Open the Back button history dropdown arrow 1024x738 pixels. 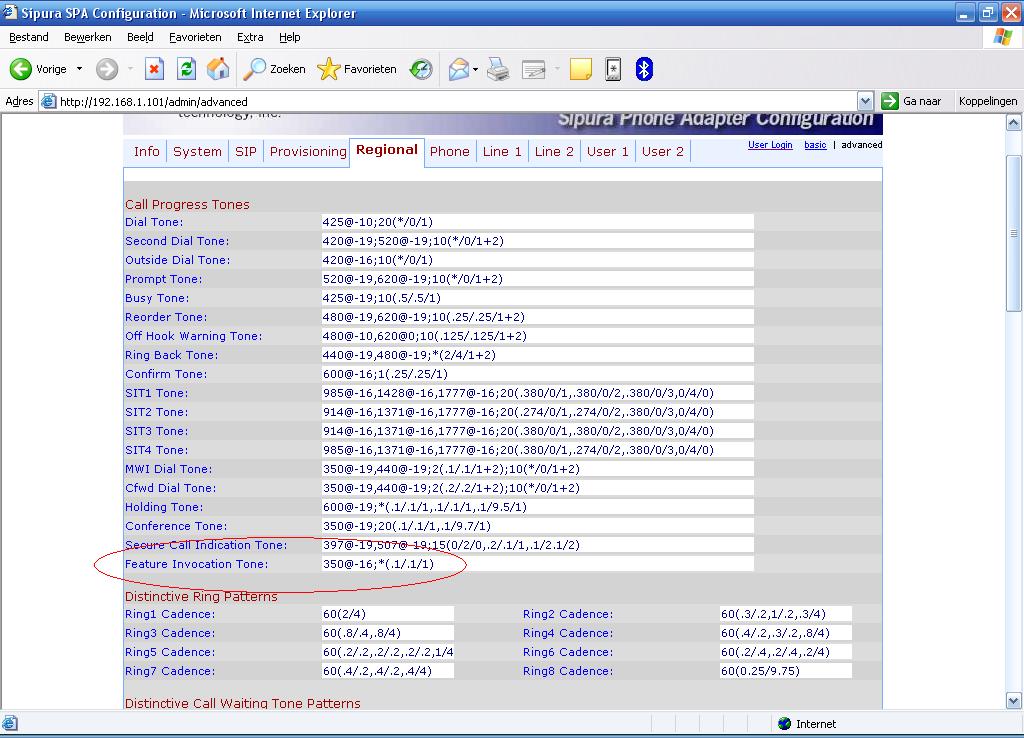coord(80,69)
